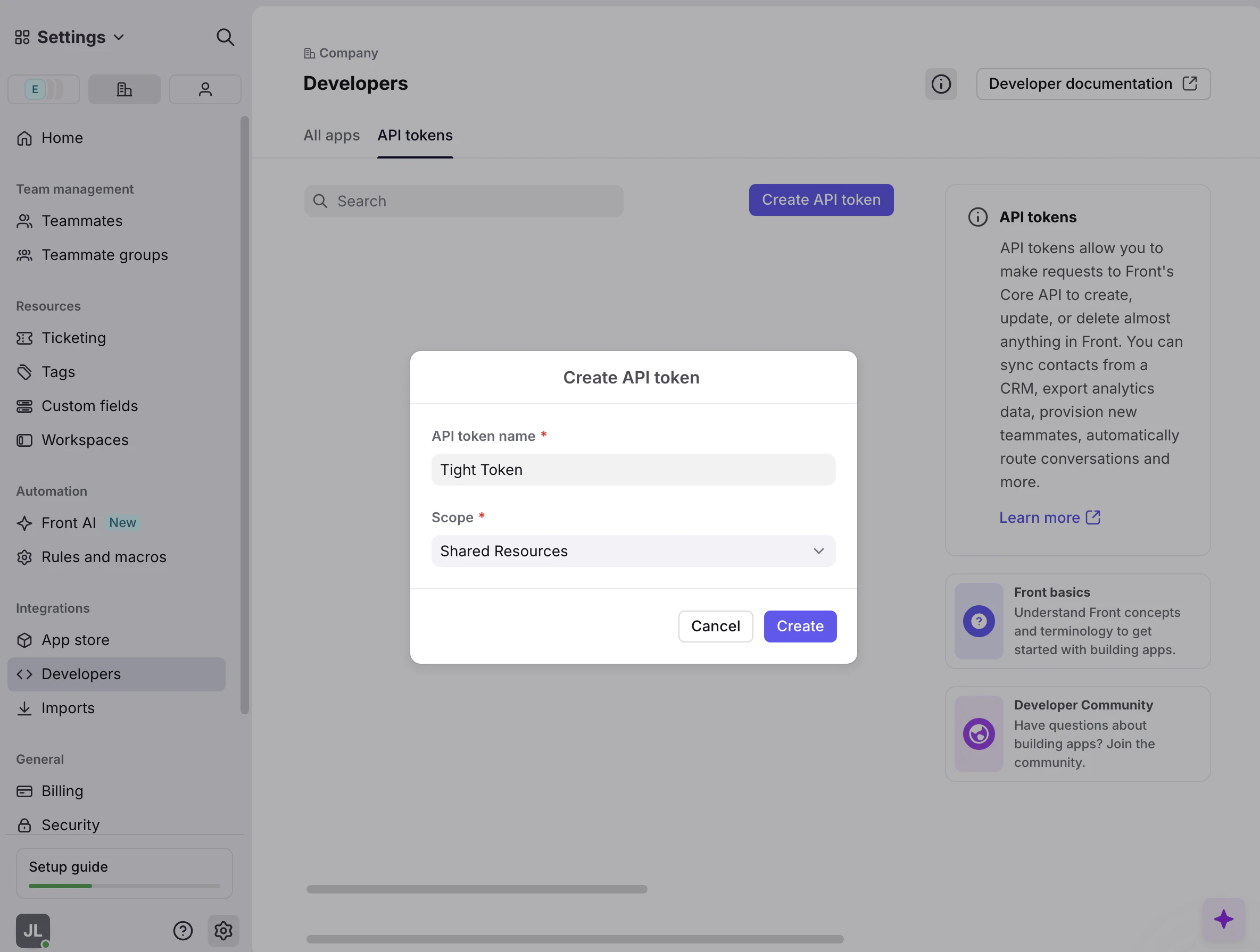Switch to the All apps tab

(331, 135)
